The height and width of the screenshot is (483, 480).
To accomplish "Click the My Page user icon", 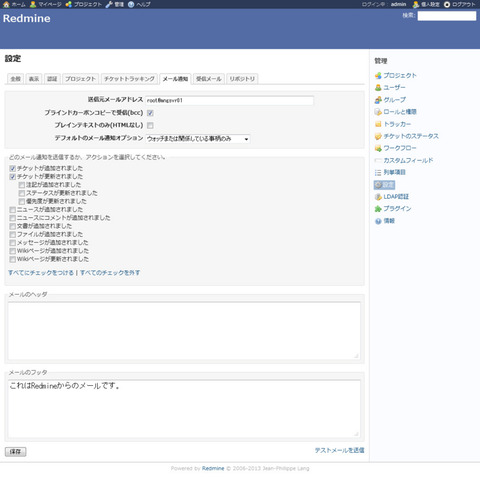I will [33, 4].
